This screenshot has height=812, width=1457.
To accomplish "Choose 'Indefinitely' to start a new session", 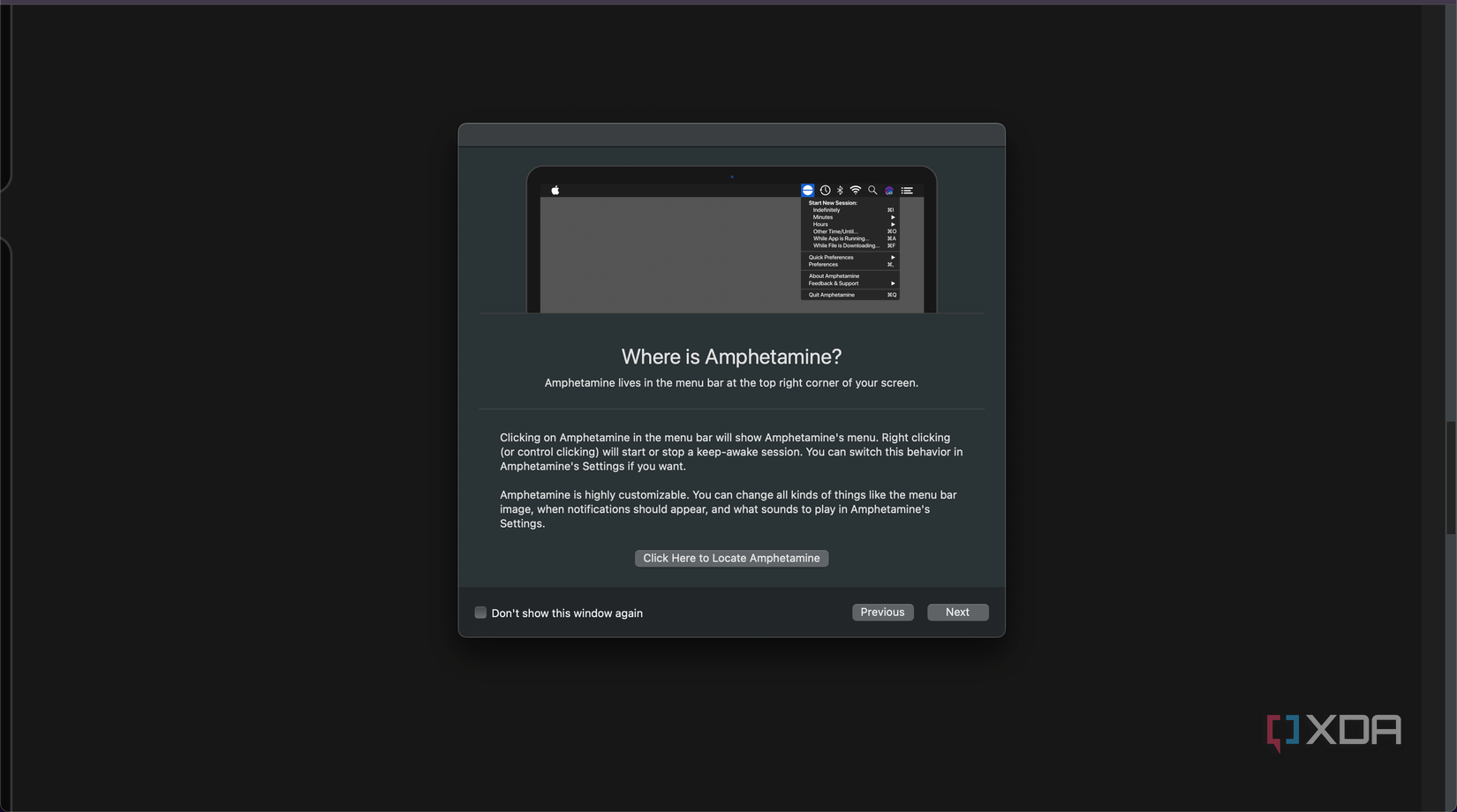I will 827,210.
